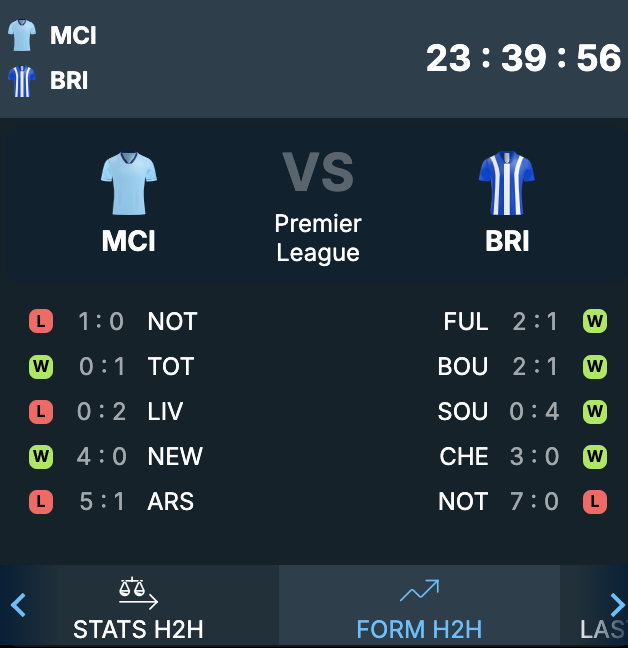Screen dimensions: 628x648
Task: Show next tabs with right chevron
Action: 618,605
